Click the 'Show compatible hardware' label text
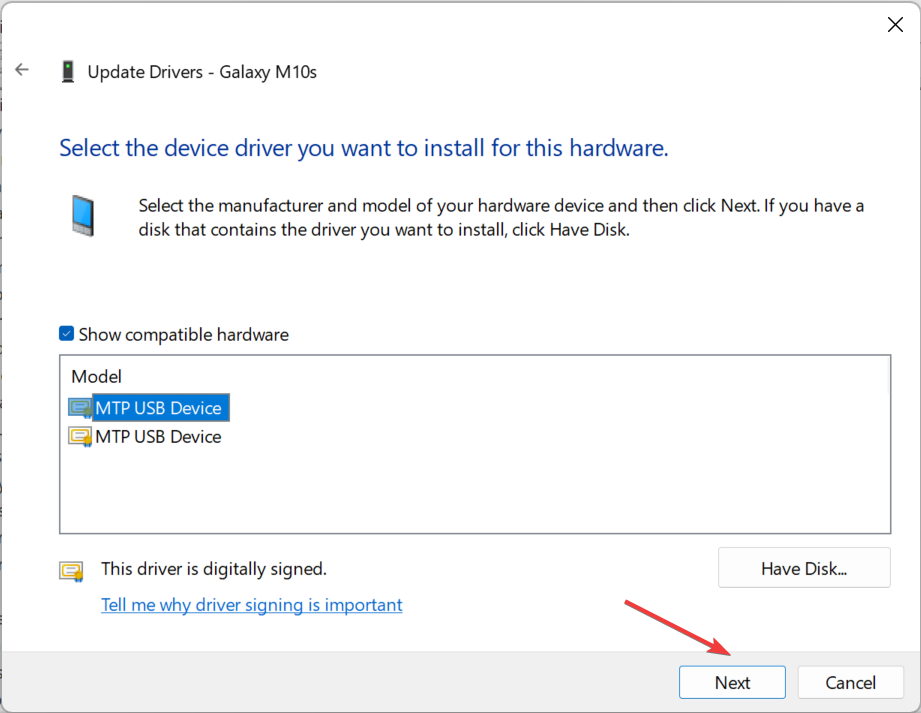Viewport: 921px width, 713px height. coord(183,335)
